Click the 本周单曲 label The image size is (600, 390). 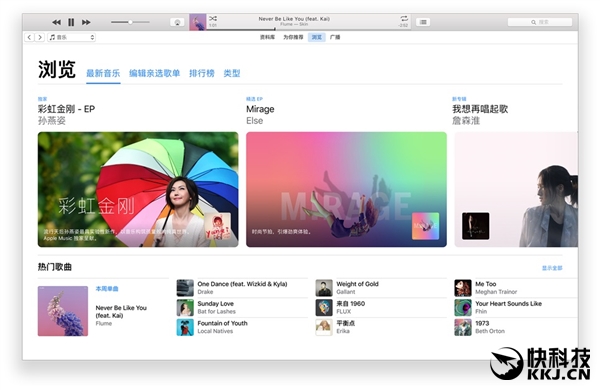(107, 289)
